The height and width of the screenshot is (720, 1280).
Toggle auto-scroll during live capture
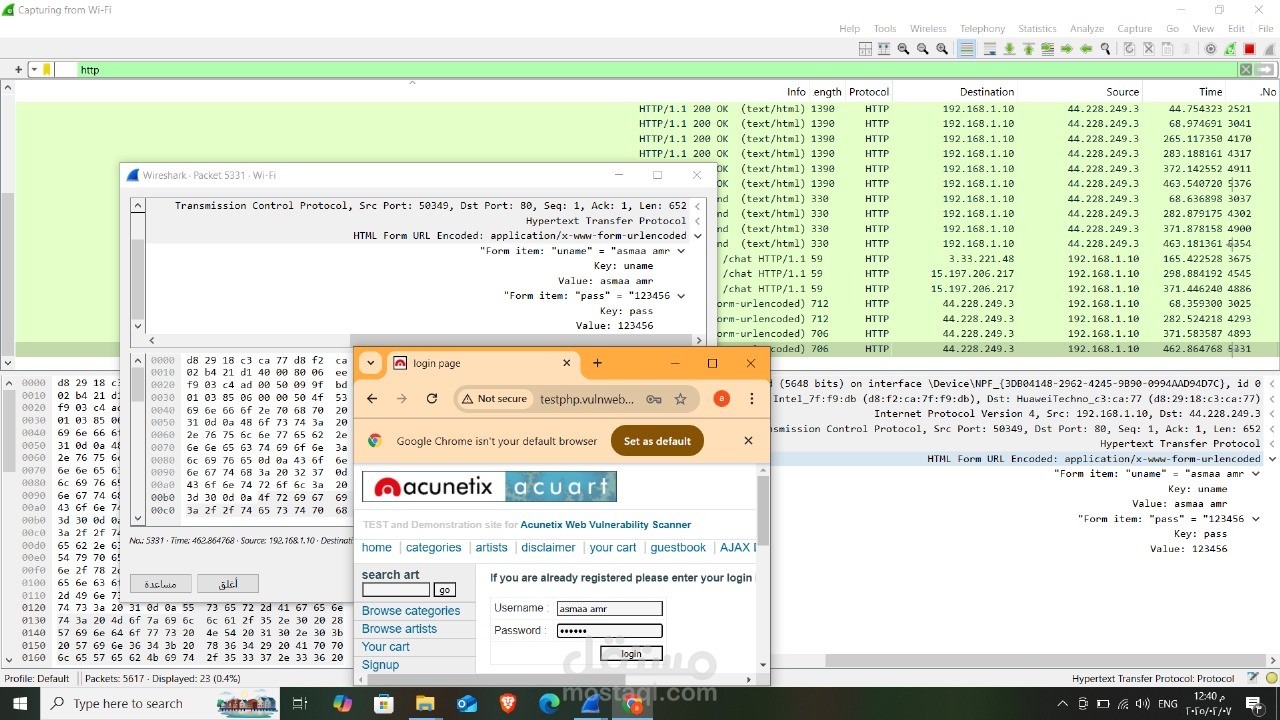(x=989, y=48)
